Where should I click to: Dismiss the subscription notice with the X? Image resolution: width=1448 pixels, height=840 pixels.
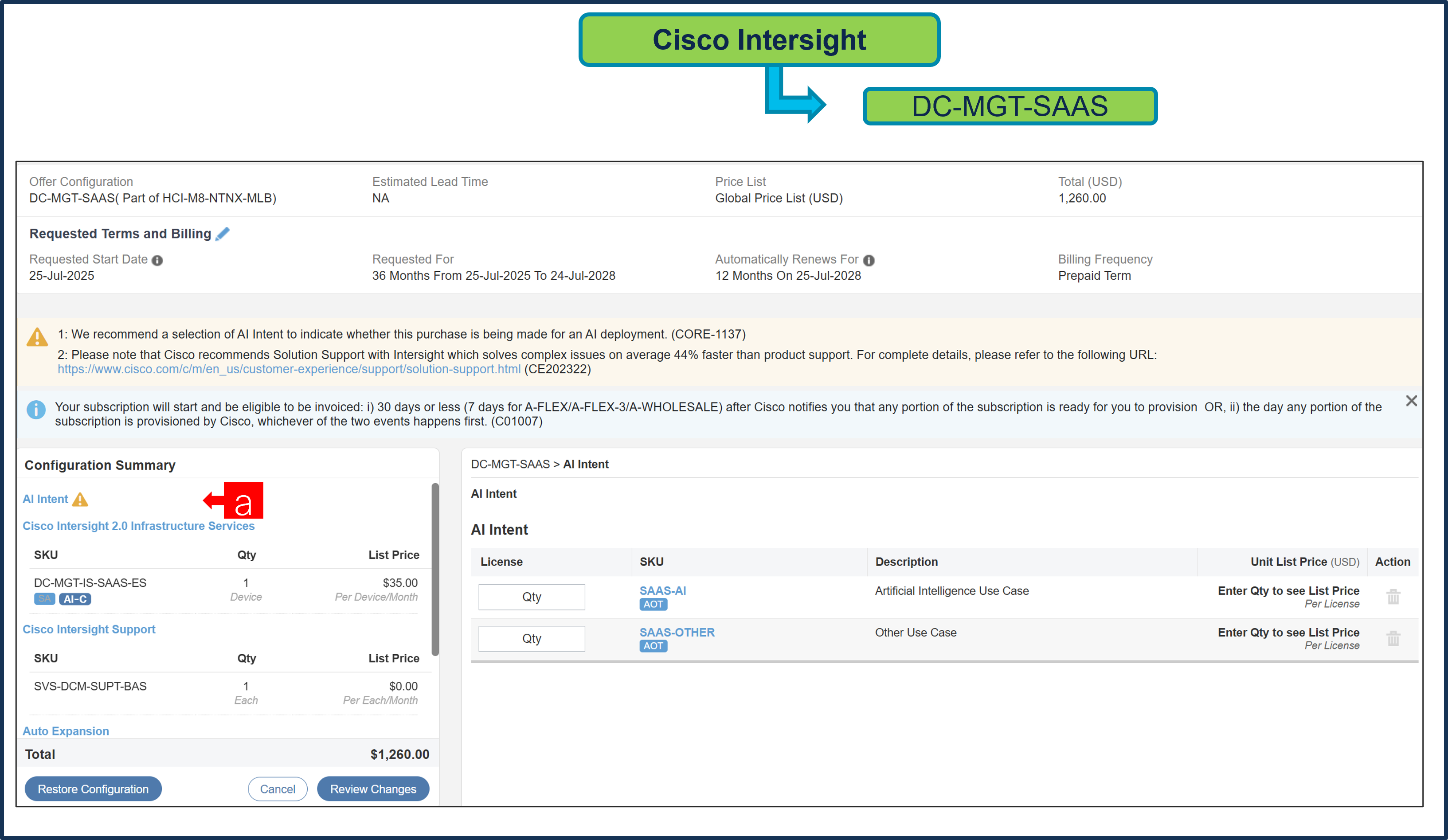1411,400
